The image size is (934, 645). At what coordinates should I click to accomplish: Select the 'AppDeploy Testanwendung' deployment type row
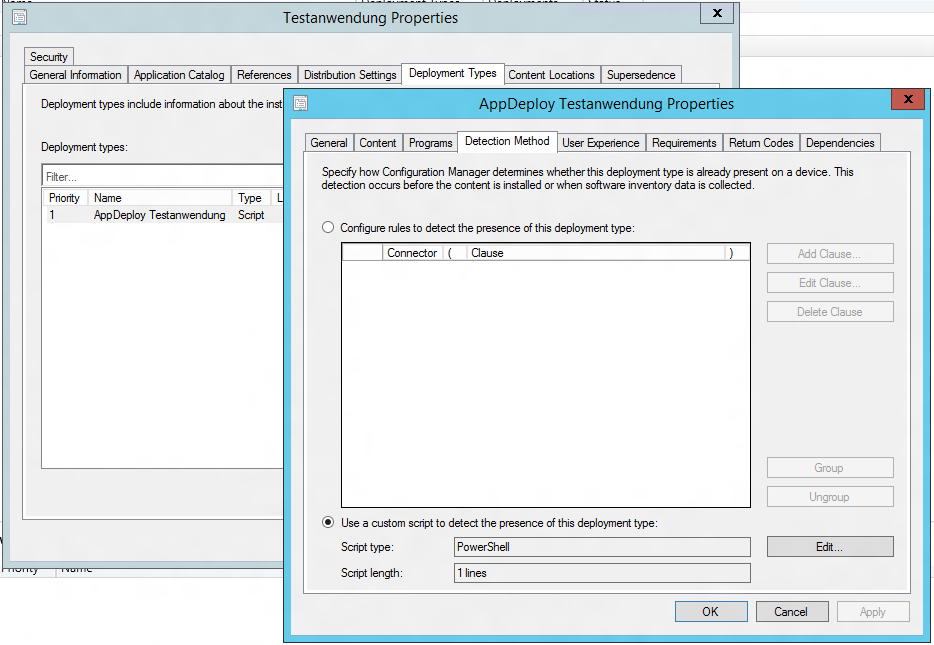[x=164, y=215]
